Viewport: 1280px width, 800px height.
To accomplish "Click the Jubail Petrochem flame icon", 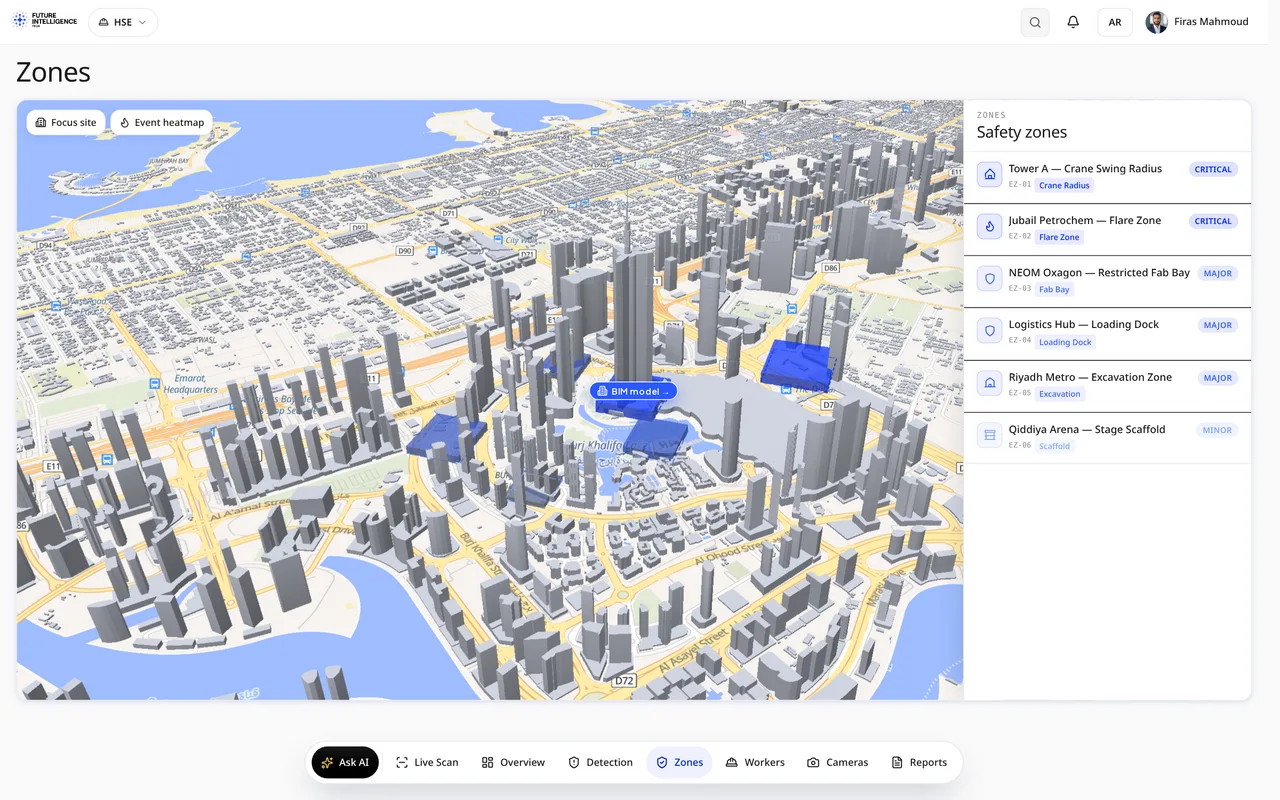I will click(x=990, y=226).
